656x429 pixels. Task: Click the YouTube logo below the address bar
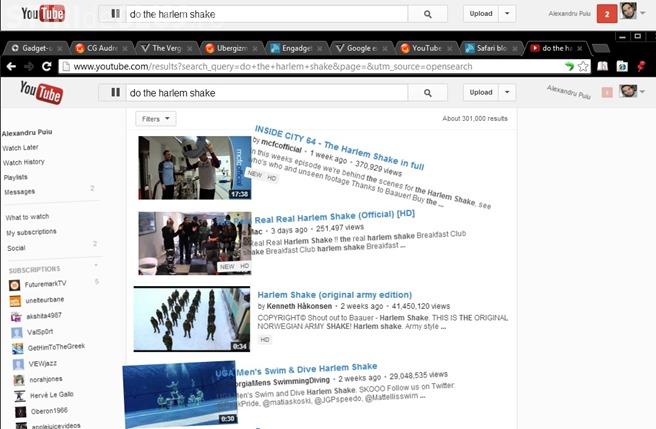coord(41,93)
